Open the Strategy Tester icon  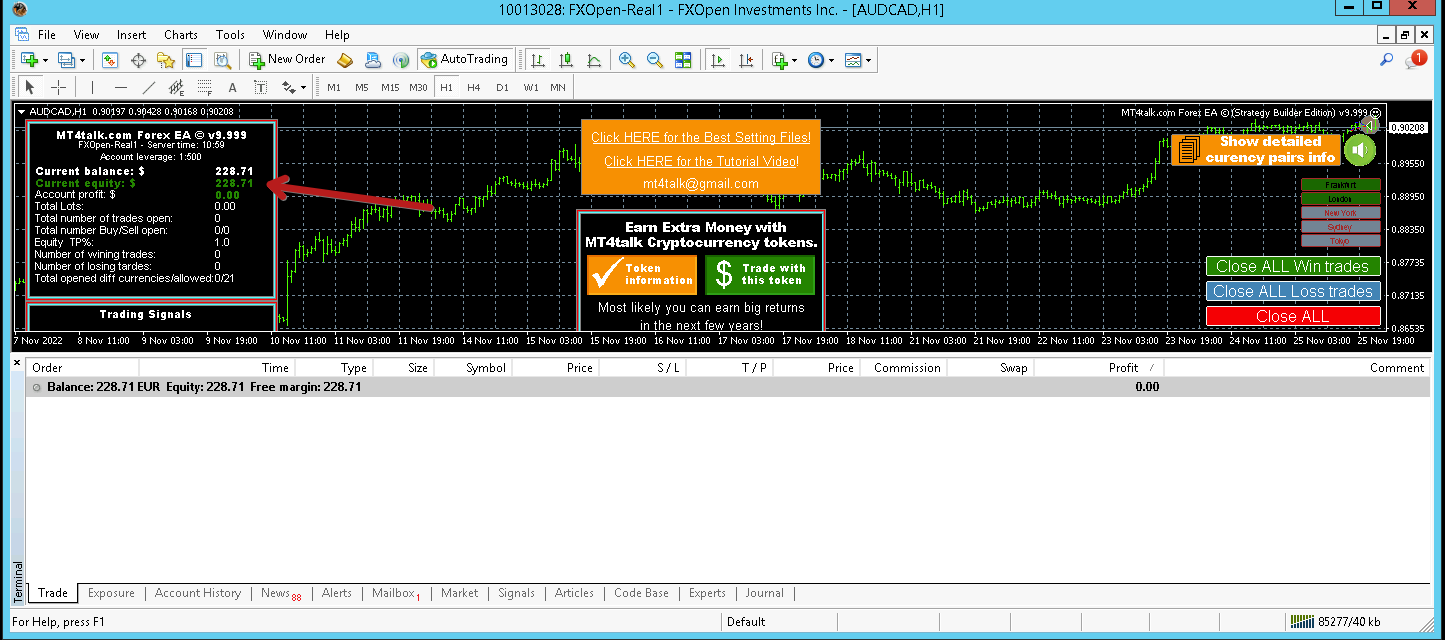coord(221,60)
